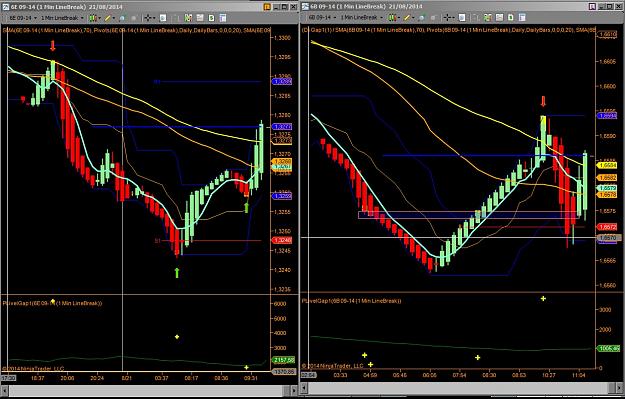This screenshot has width=625, height=399.
Task: Click purple instrument link button in 6B title bar
Action: 592,6
